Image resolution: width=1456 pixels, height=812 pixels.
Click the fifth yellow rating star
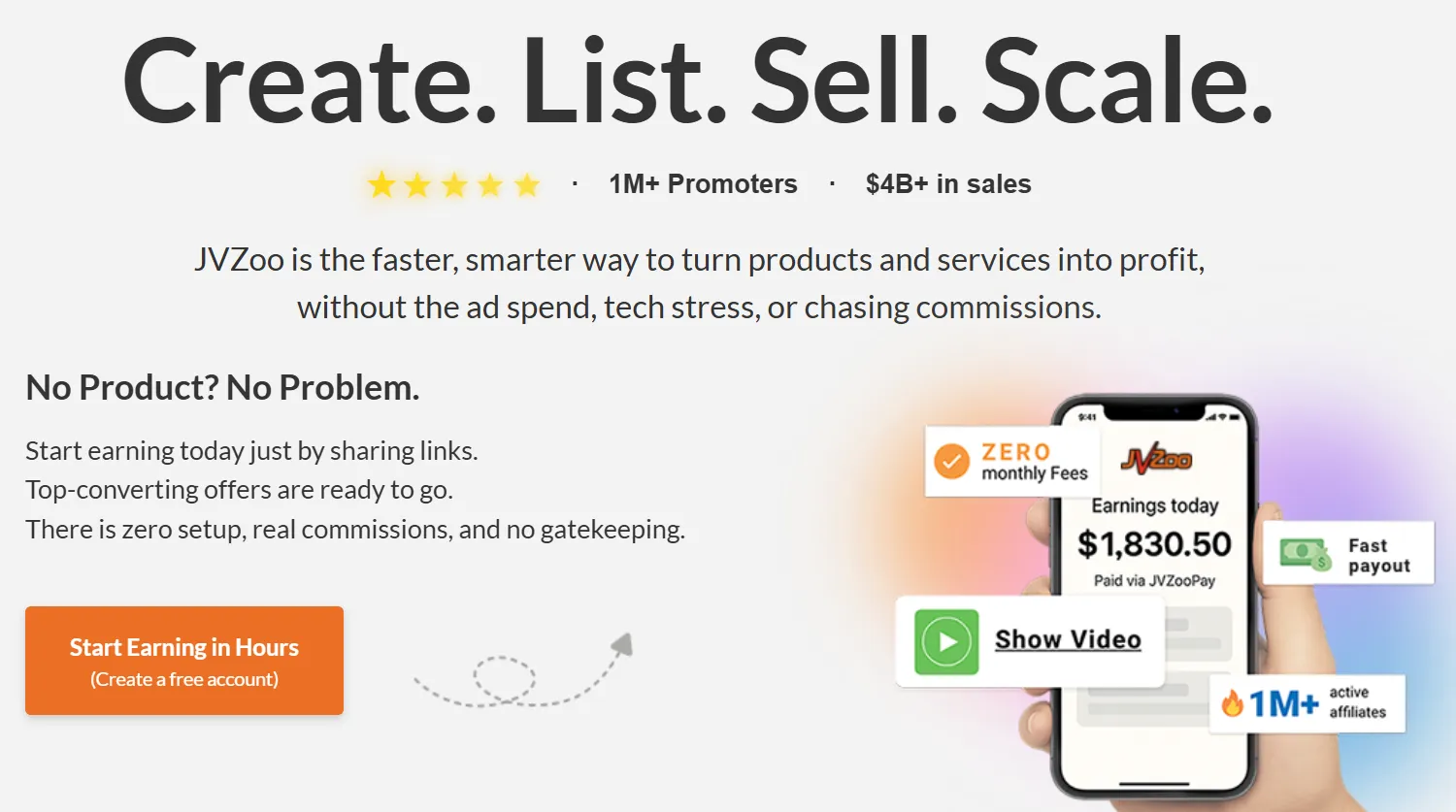point(527,184)
